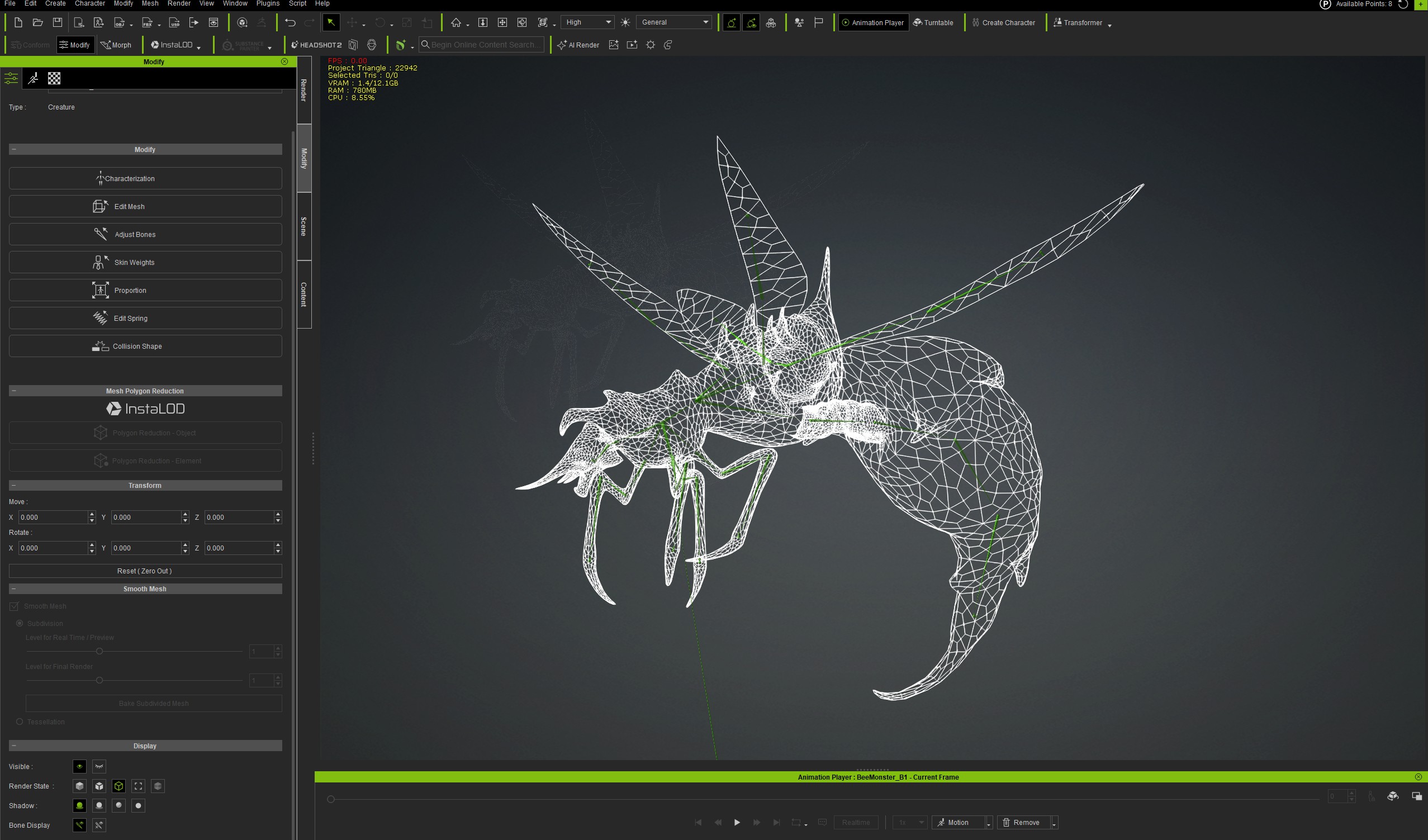1428x840 pixels.
Task: Open the checkerboard material tab icon
Action: 54,78
